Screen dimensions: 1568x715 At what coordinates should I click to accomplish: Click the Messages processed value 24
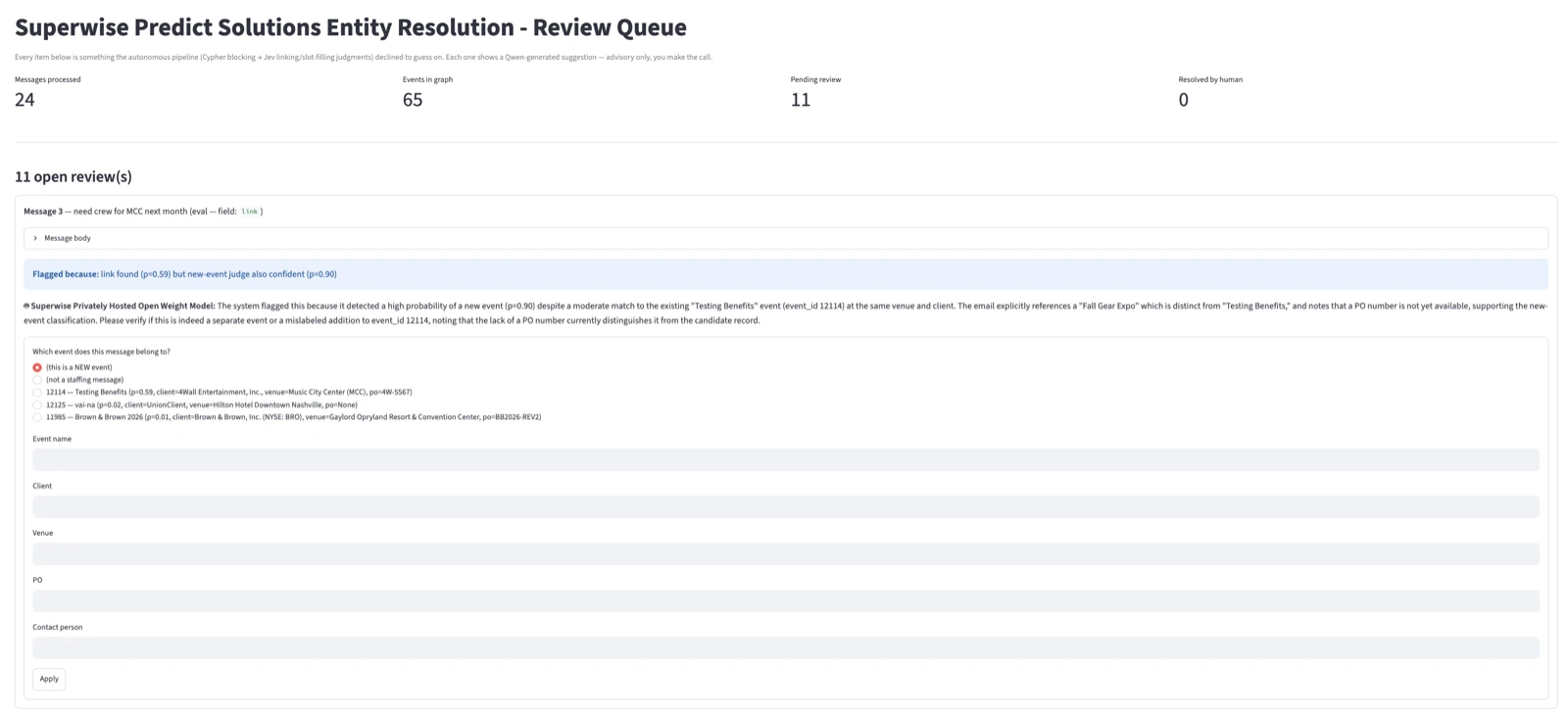[24, 99]
